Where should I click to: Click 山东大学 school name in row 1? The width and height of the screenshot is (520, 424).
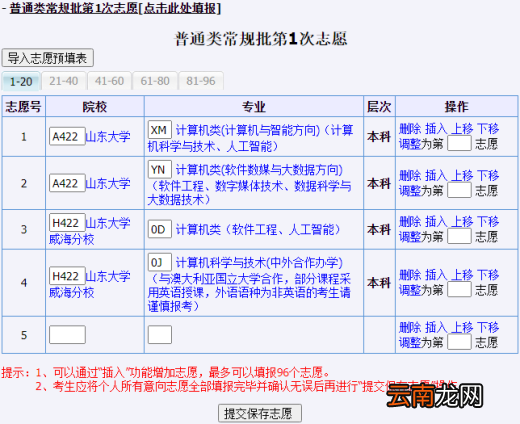(108, 136)
